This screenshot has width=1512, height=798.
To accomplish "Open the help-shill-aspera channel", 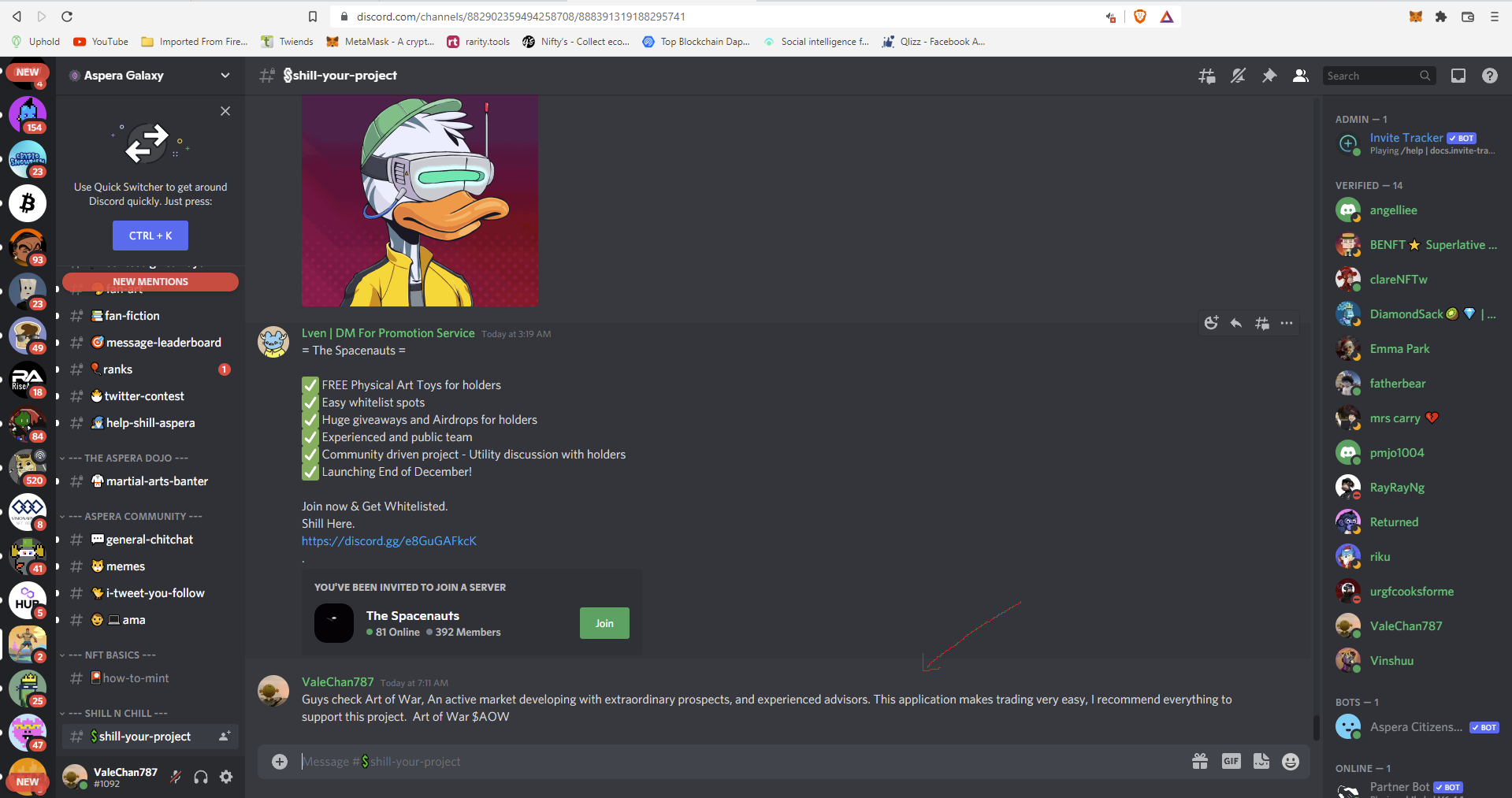I will (150, 423).
